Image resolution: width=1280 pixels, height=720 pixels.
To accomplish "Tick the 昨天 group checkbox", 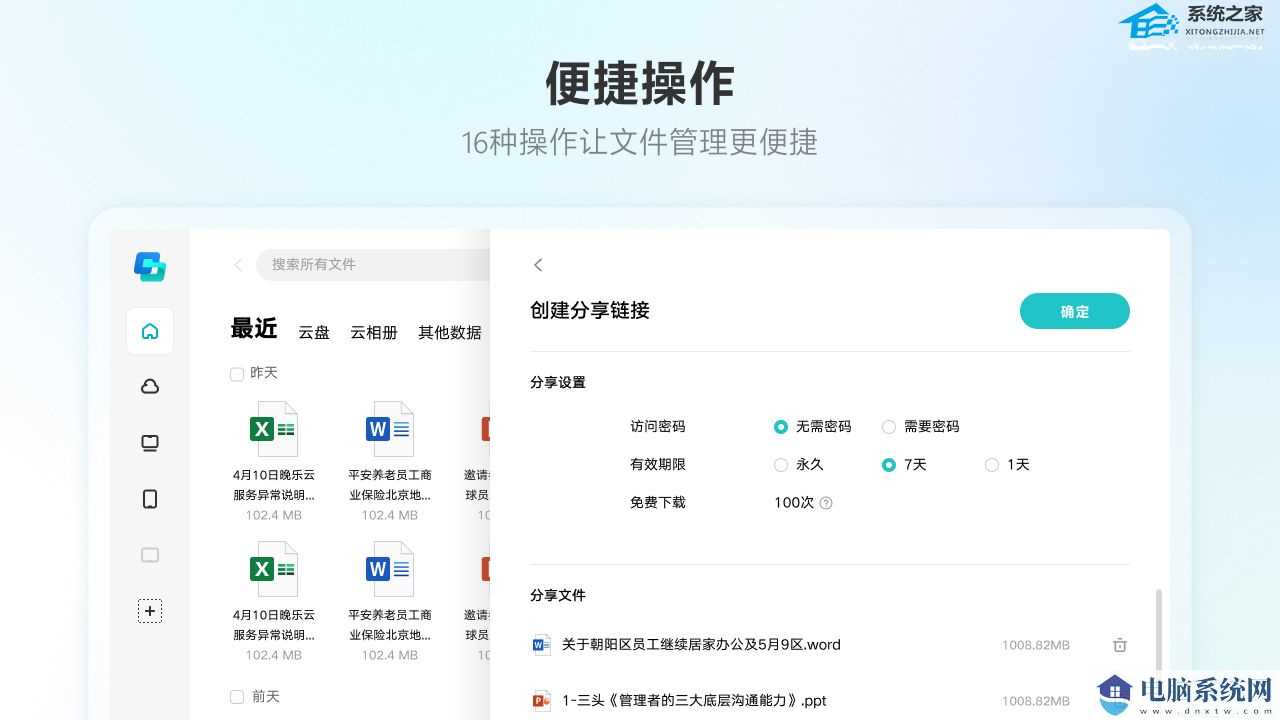I will point(237,374).
